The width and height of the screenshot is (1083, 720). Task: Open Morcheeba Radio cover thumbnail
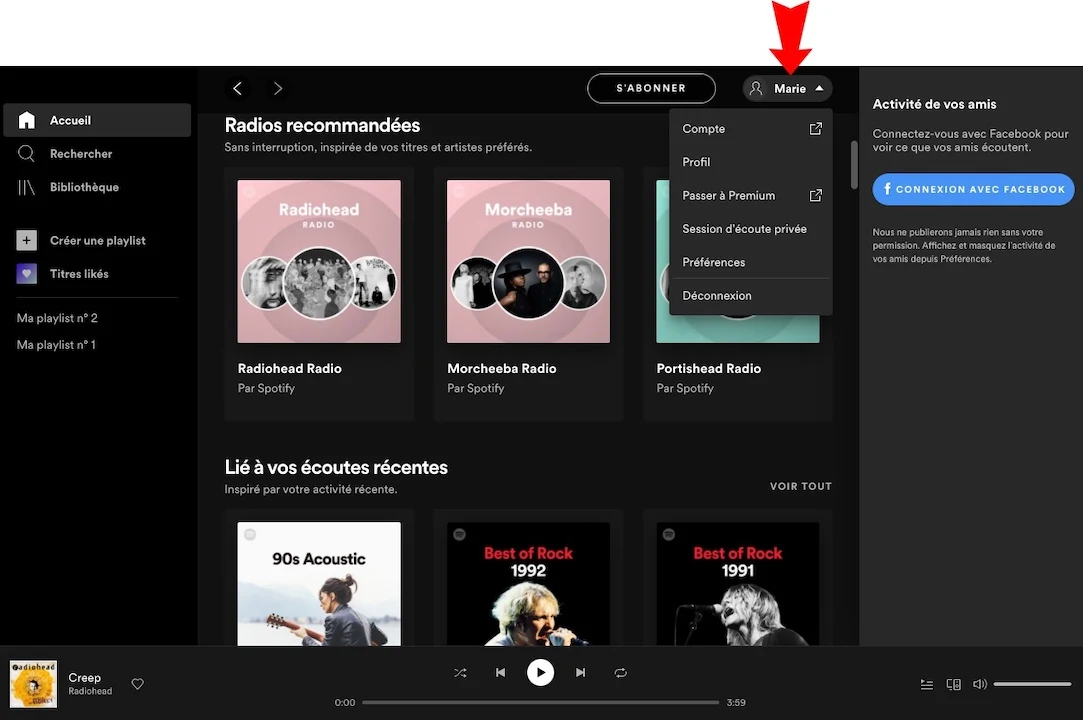pyautogui.click(x=528, y=261)
